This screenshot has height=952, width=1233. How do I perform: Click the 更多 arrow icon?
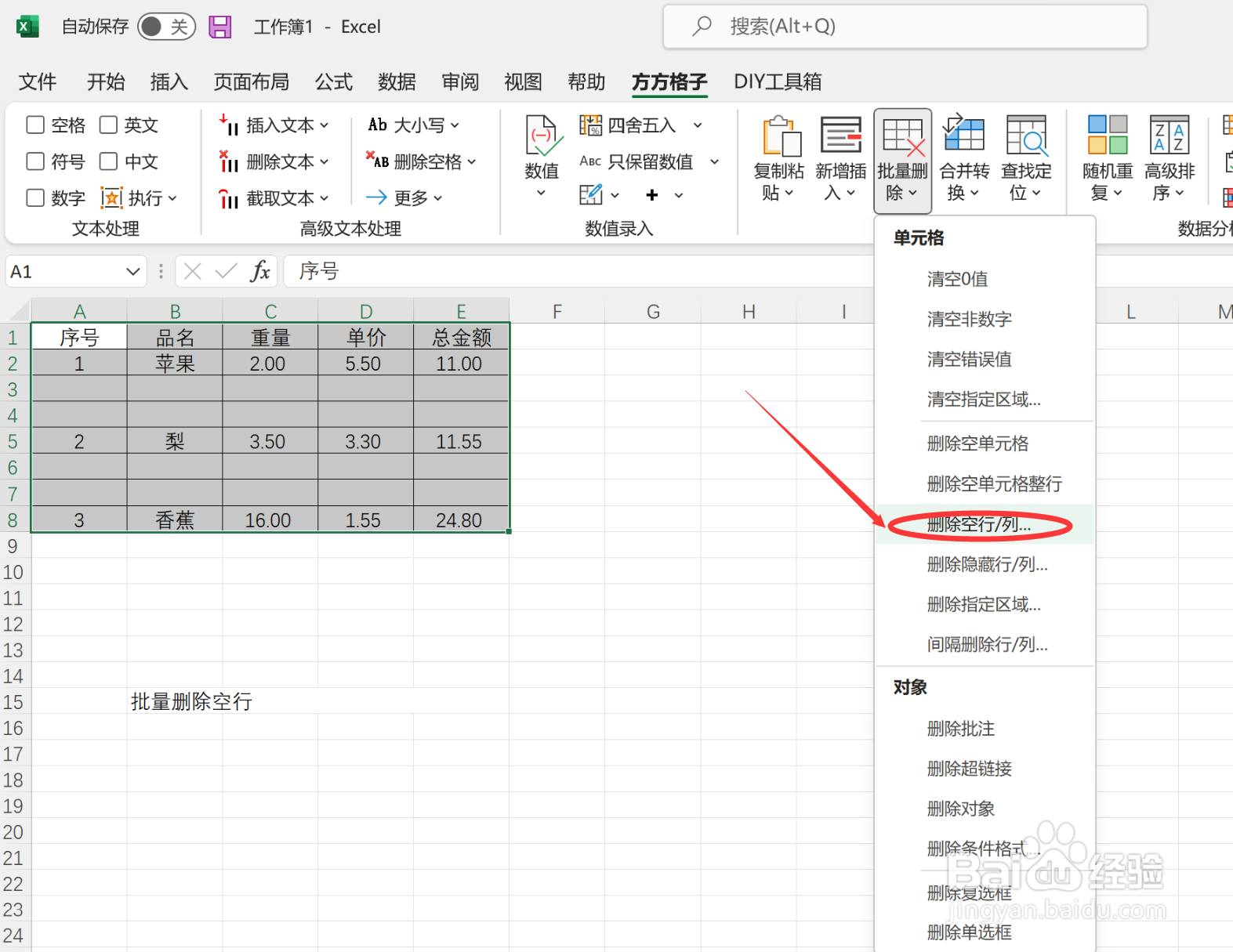tap(377, 197)
